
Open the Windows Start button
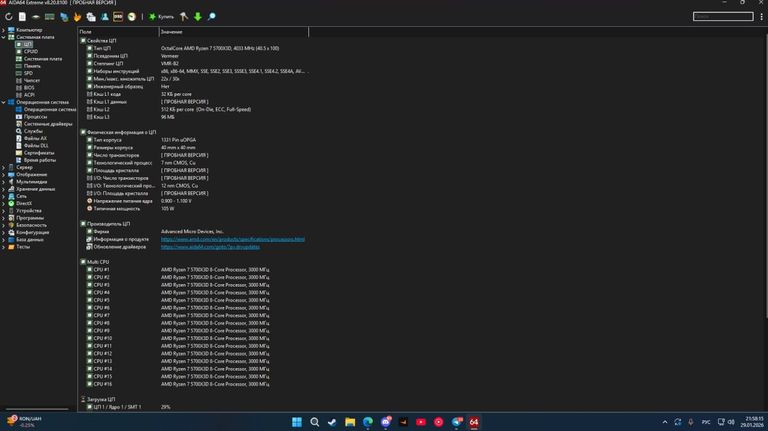coord(297,422)
